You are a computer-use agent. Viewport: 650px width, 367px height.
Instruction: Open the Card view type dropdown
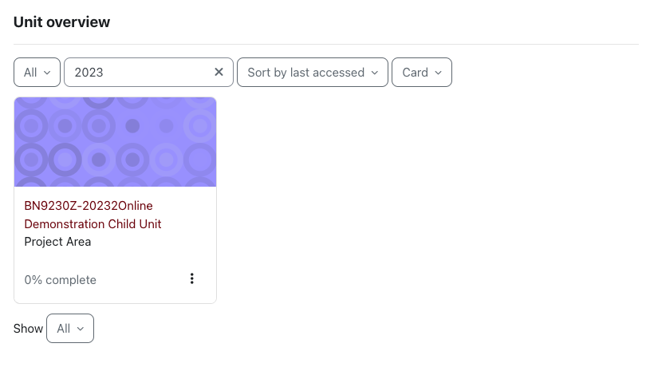coord(422,72)
